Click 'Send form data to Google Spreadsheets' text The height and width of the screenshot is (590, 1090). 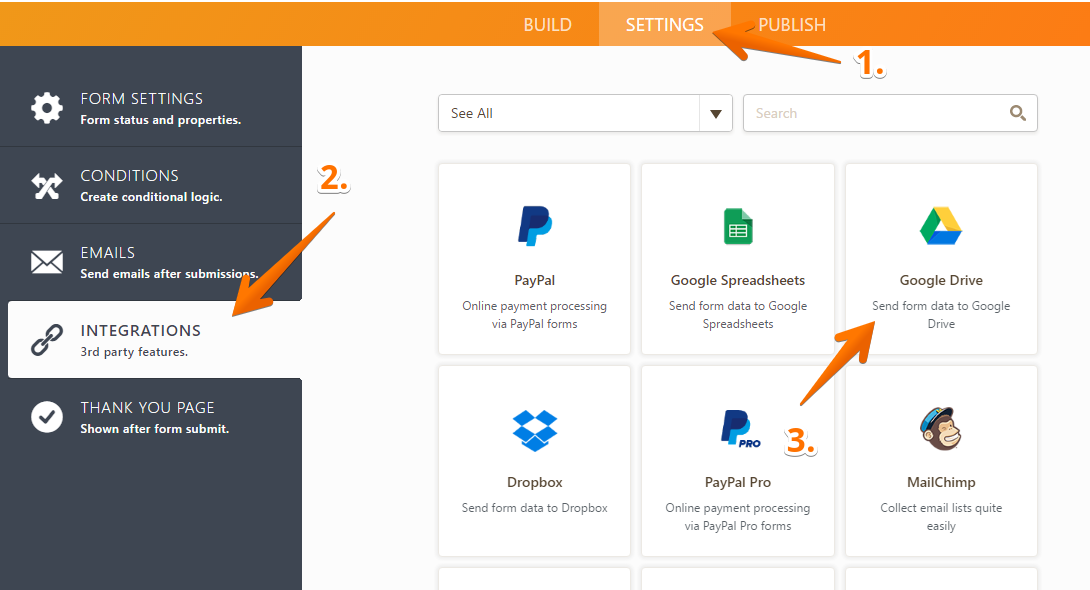click(738, 315)
